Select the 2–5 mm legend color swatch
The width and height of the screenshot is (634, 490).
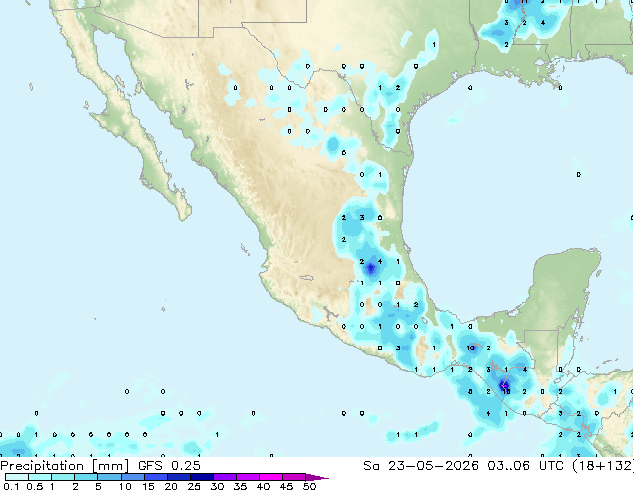pos(86,477)
